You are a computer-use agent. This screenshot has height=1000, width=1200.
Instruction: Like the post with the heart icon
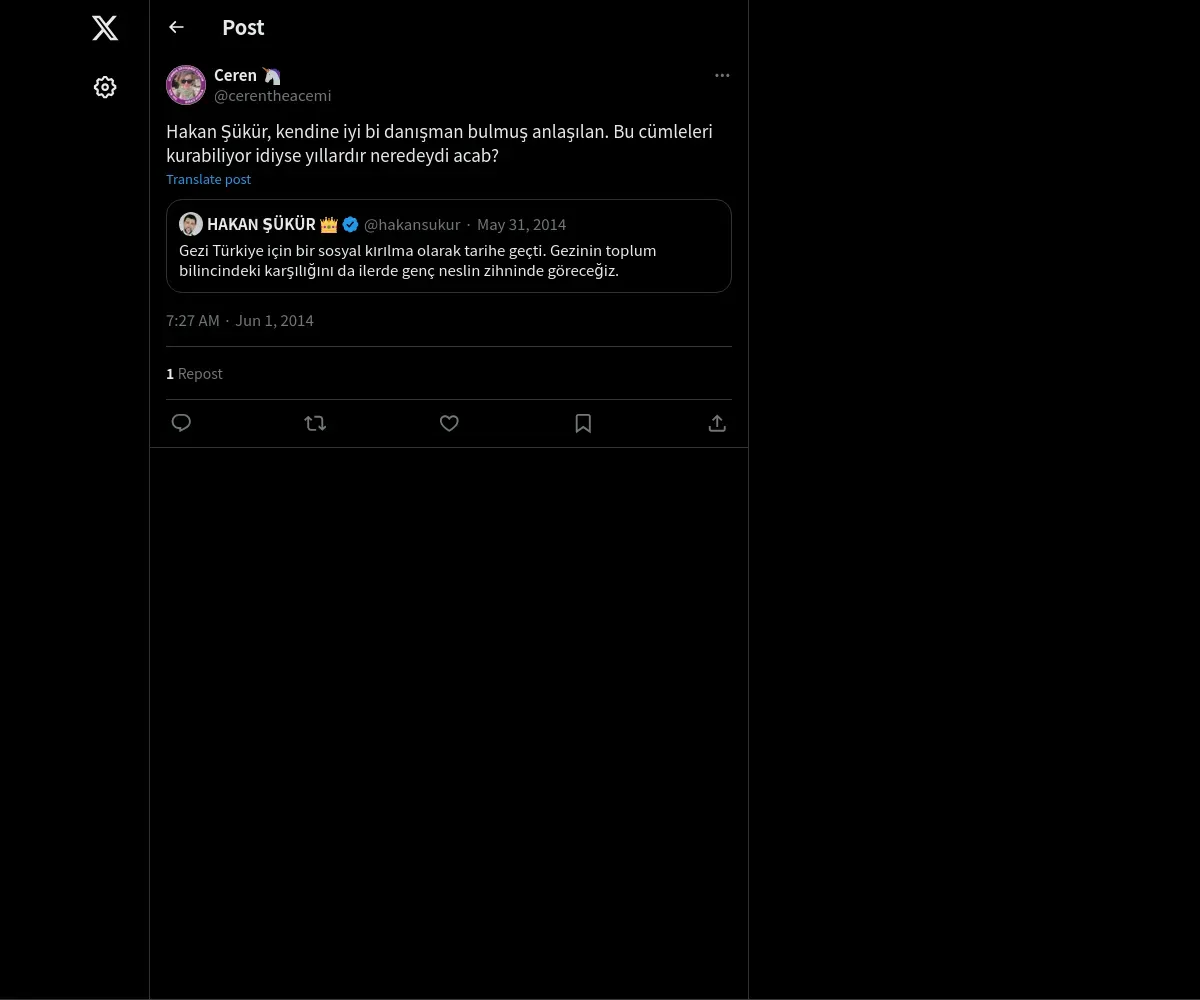pyautogui.click(x=449, y=423)
